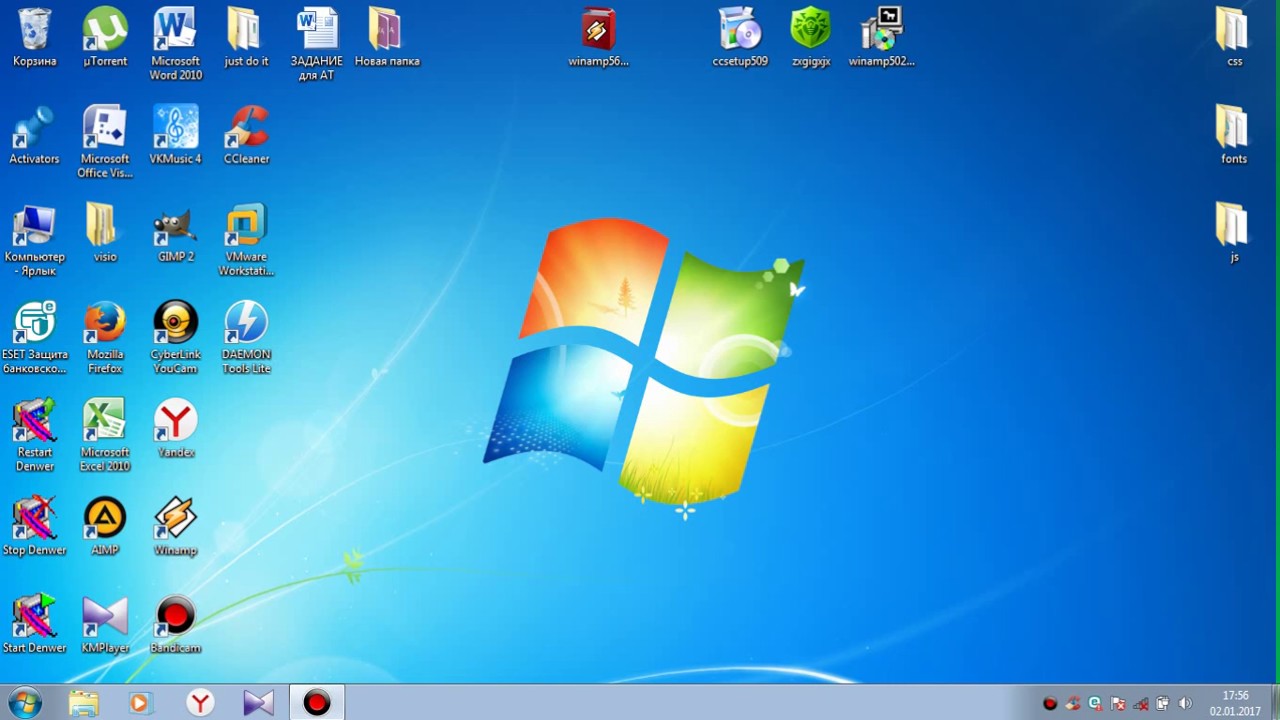This screenshot has width=1280, height=720.
Task: Open the Корзина recycle bin icon
Action: 34,38
